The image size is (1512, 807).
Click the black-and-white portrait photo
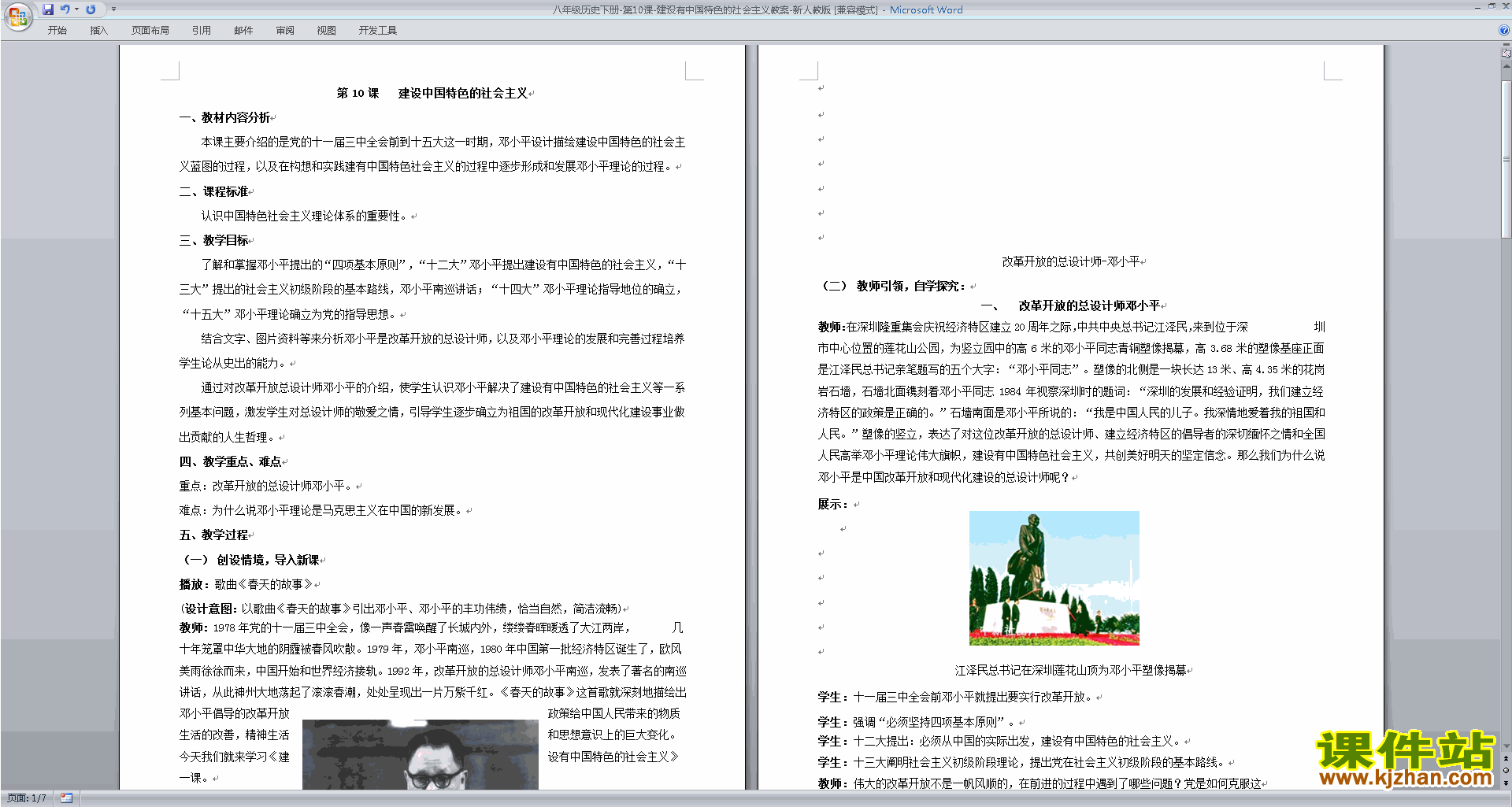pos(421,754)
